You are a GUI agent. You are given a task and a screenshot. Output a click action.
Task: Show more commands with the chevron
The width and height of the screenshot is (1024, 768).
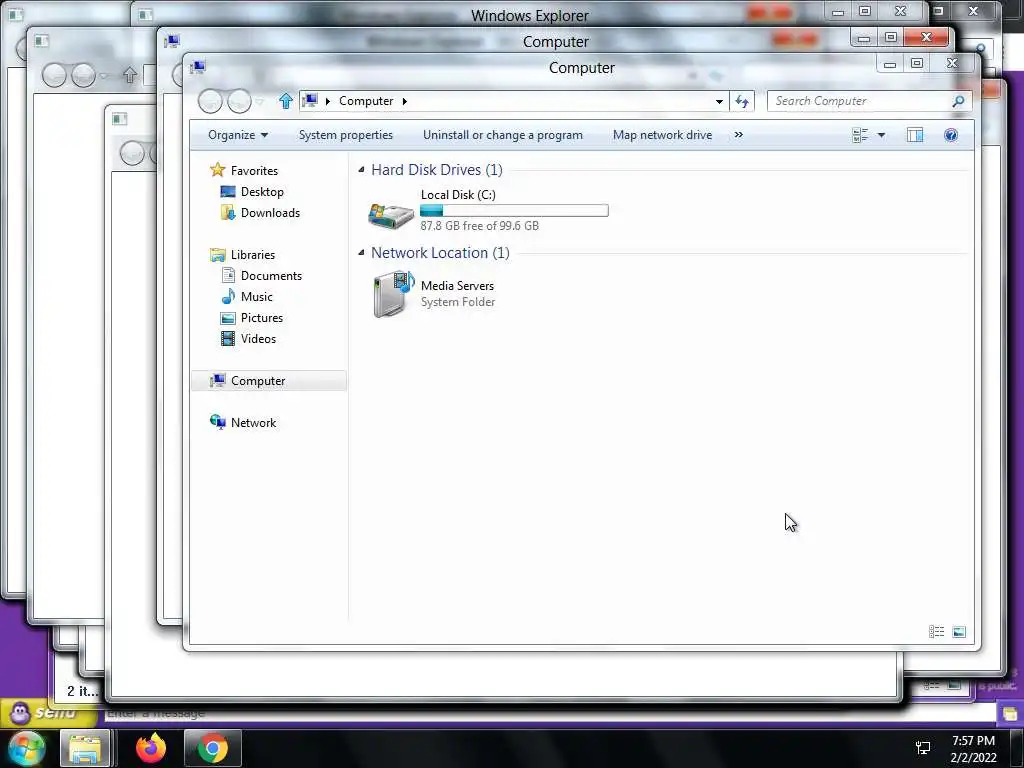[x=739, y=135]
